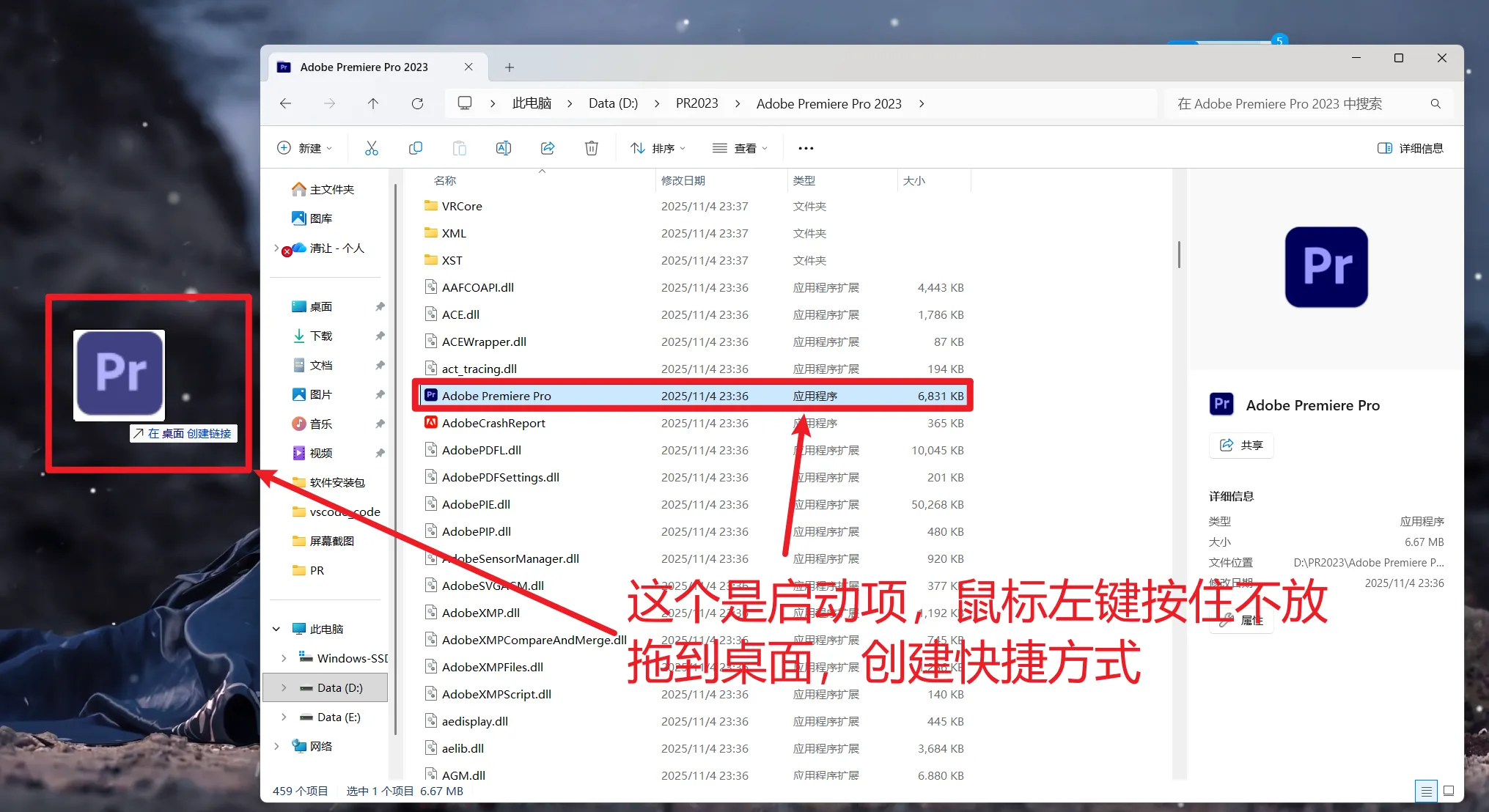The width and height of the screenshot is (1489, 812).
Task: Open the three-dot more options menu
Action: click(x=806, y=148)
